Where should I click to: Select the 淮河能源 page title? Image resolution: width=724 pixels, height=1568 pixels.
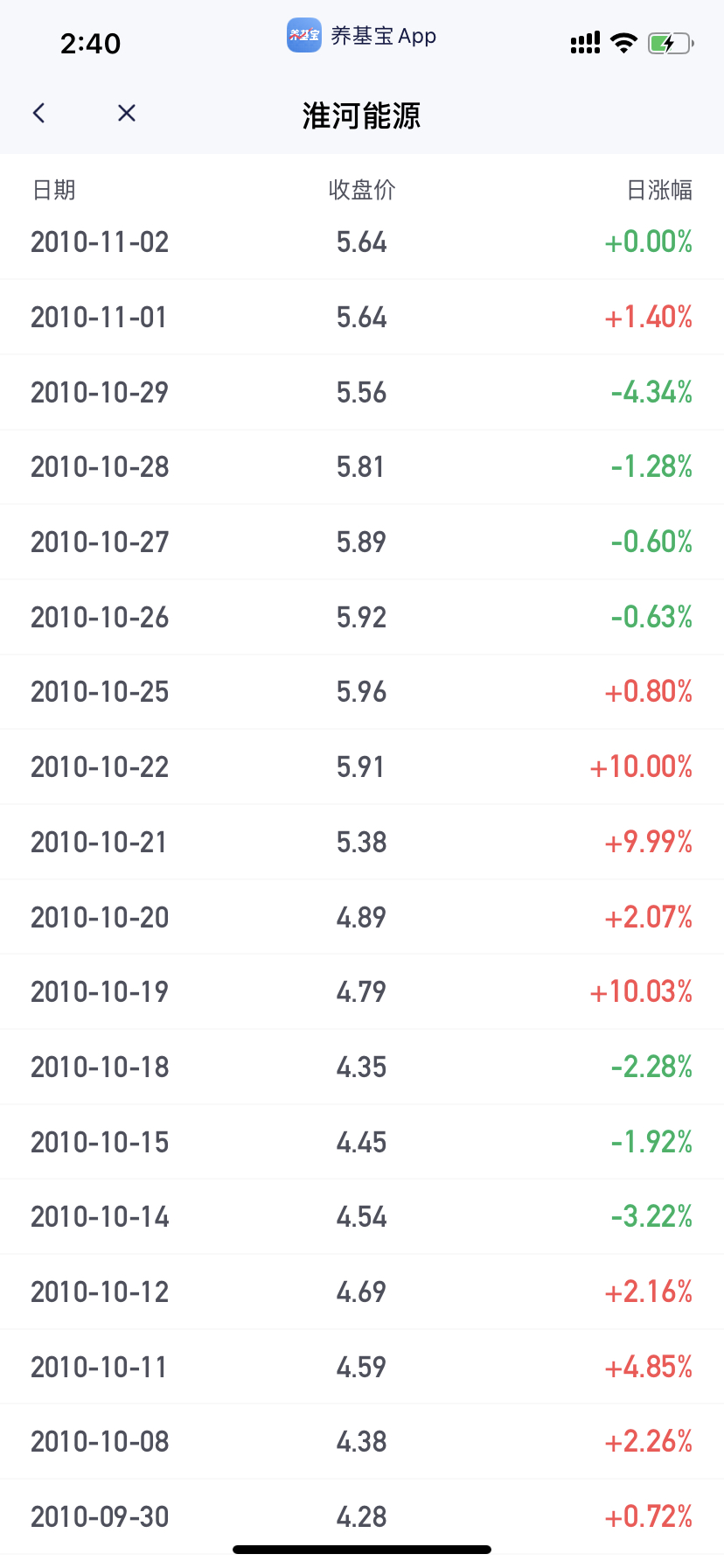[x=362, y=115]
